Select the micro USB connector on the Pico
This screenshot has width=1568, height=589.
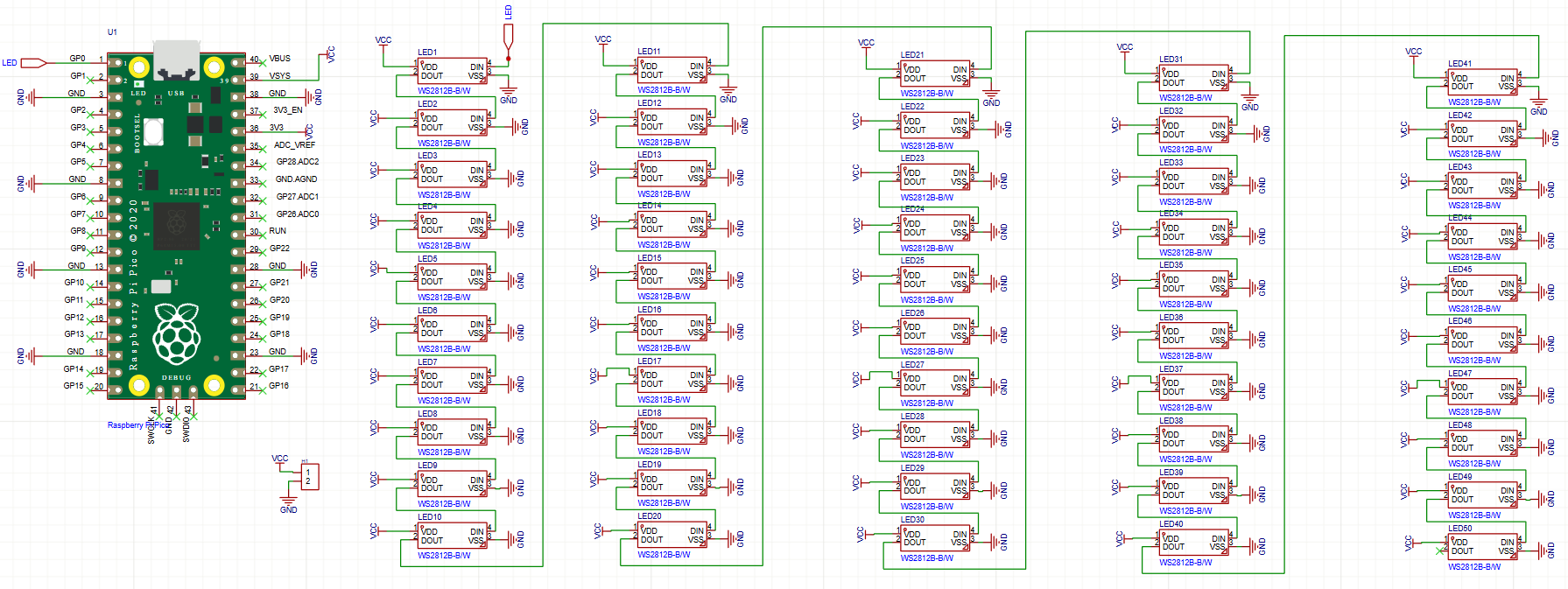(x=176, y=60)
